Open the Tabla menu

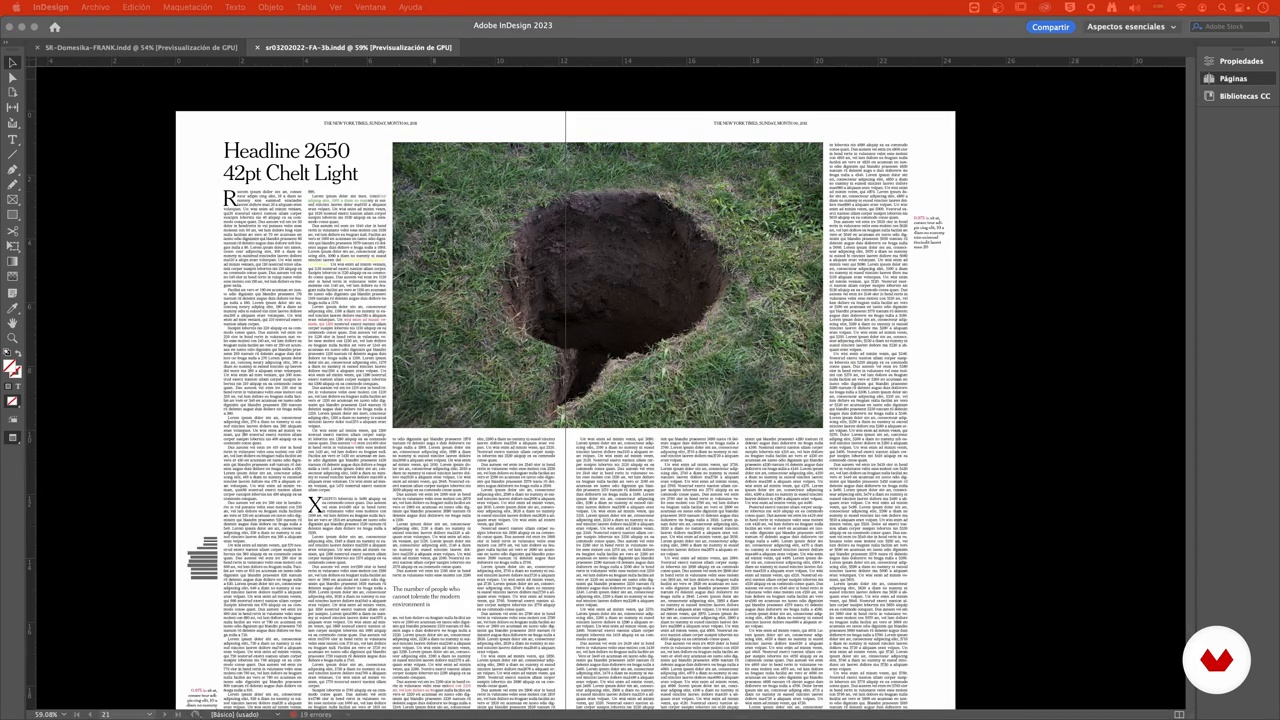pos(307,7)
